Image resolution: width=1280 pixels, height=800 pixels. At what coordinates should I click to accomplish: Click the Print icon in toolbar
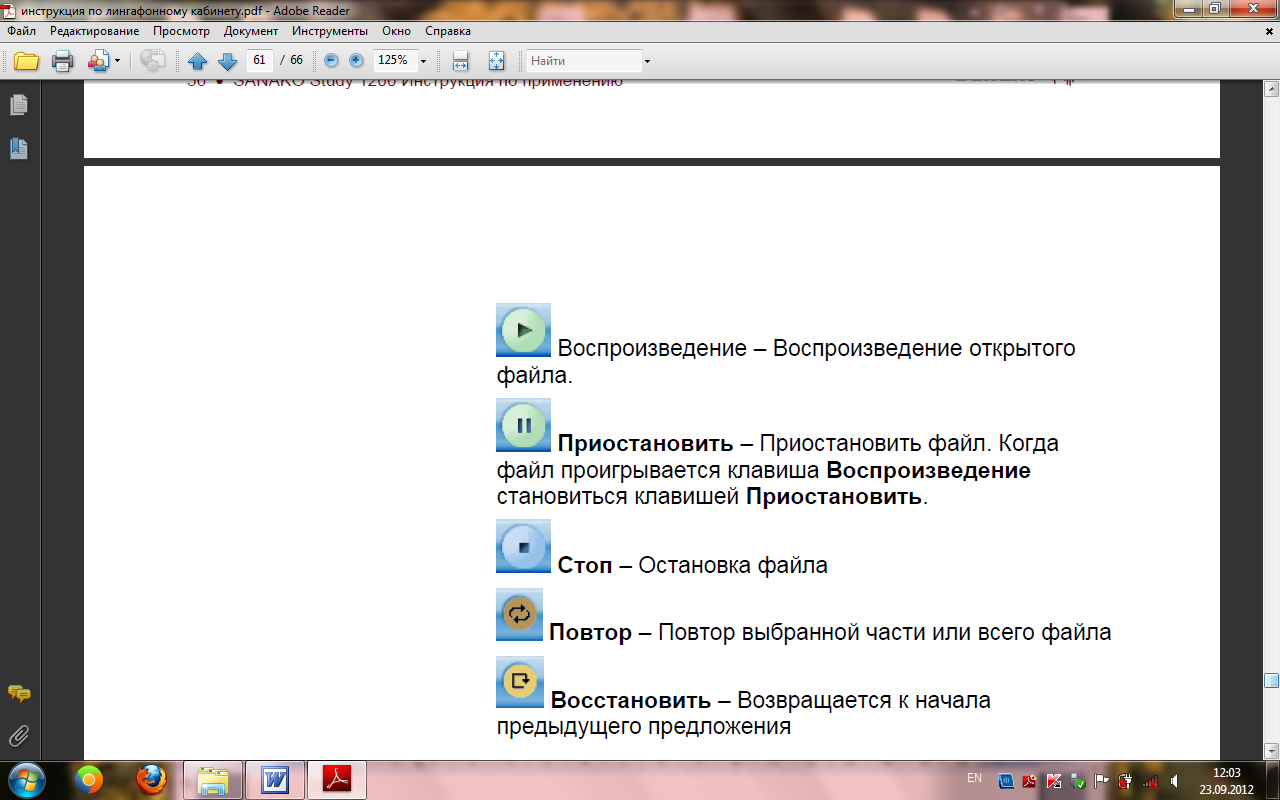point(62,61)
